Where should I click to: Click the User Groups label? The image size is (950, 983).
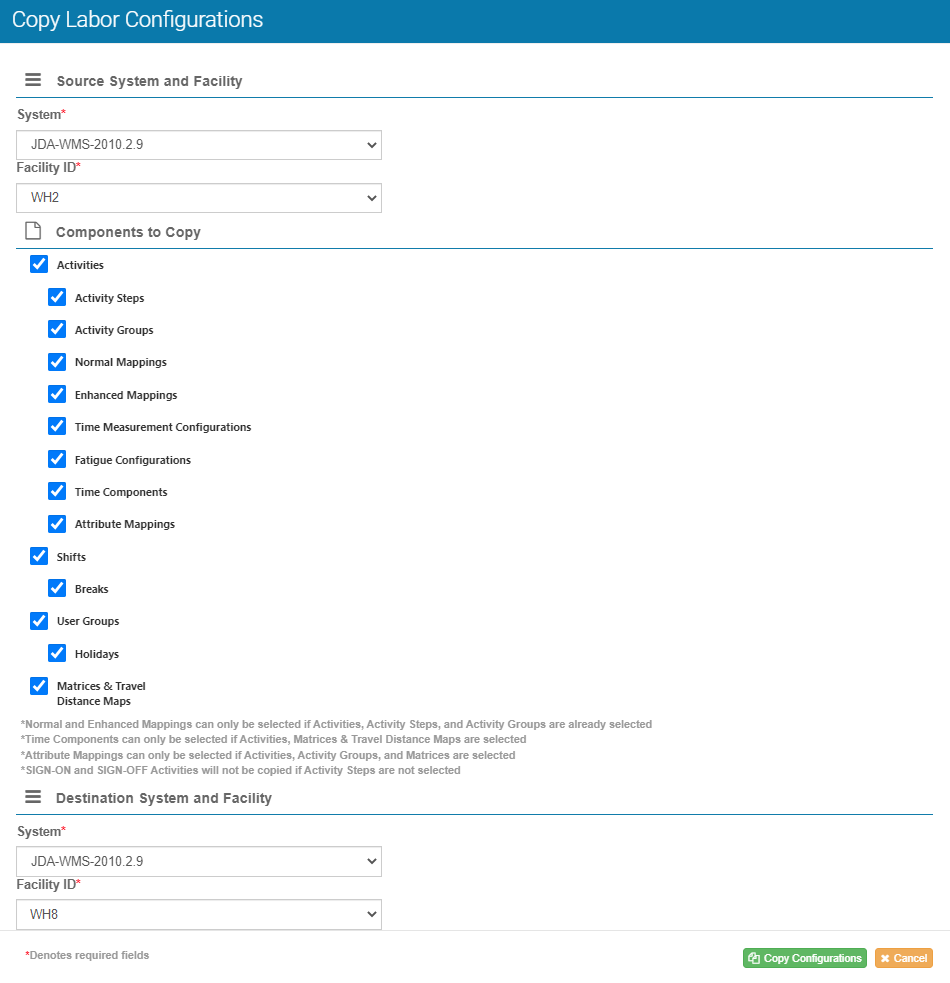[x=88, y=621]
